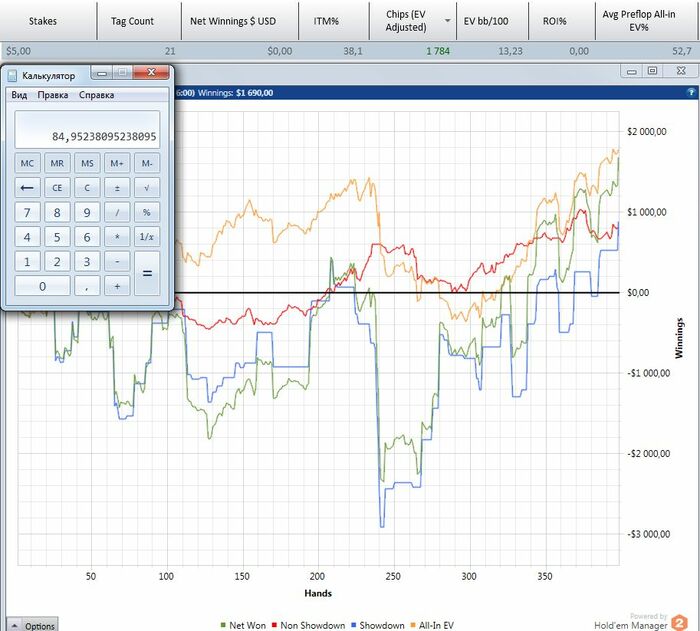
Task: Click the calculator result display field
Action: 87,130
